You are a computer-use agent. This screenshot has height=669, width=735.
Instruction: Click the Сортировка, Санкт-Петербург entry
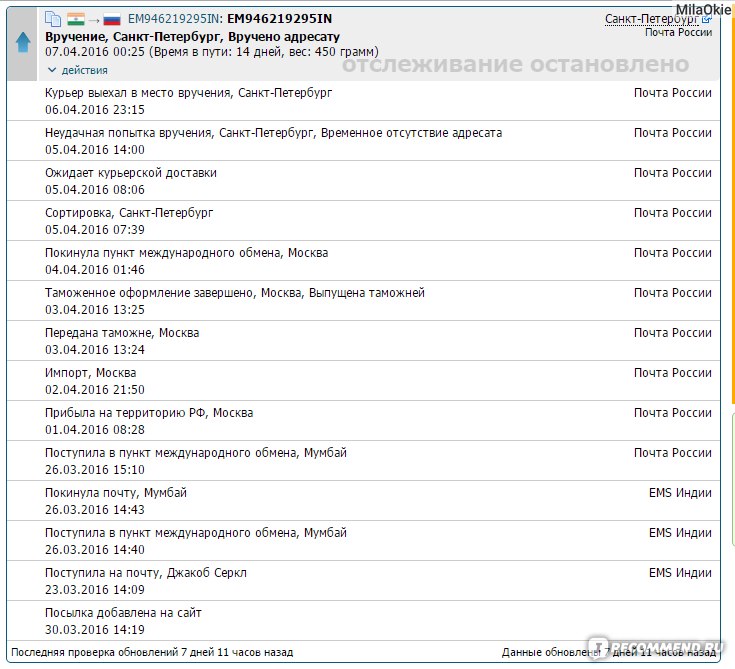[129, 213]
